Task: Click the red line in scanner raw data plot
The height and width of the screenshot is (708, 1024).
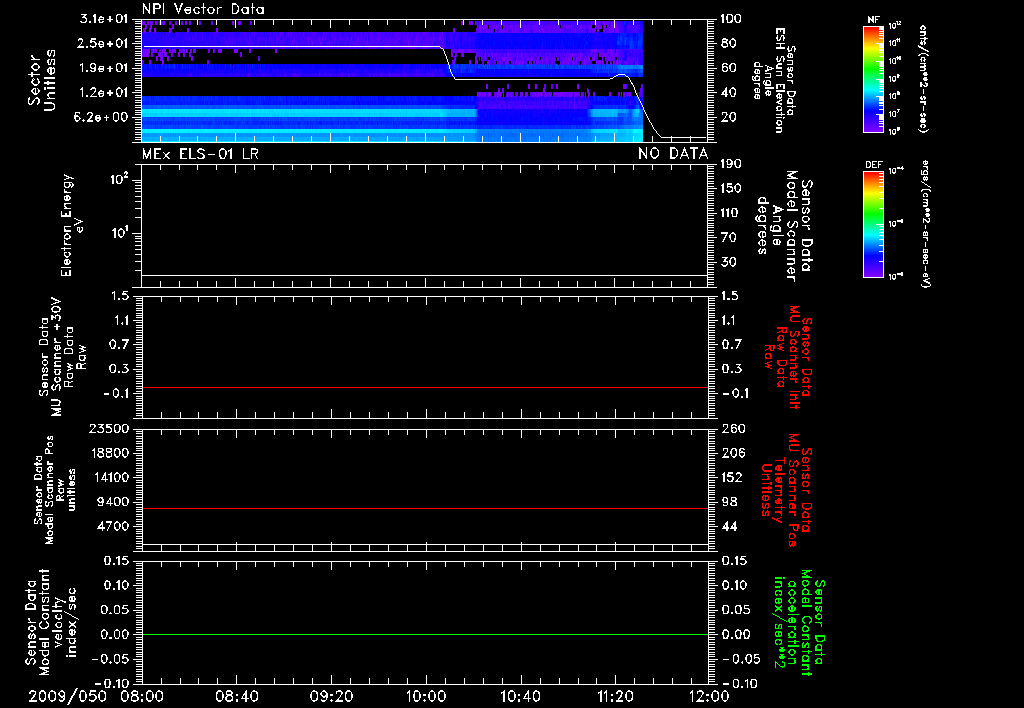Action: pos(425,387)
